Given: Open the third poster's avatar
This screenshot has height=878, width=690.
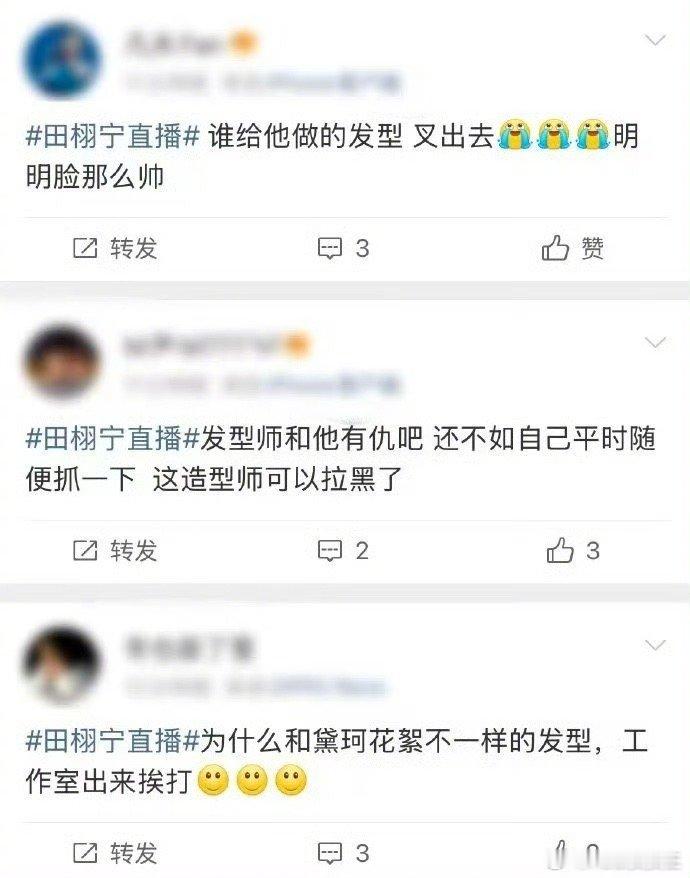Looking at the screenshot, I should (x=62, y=665).
